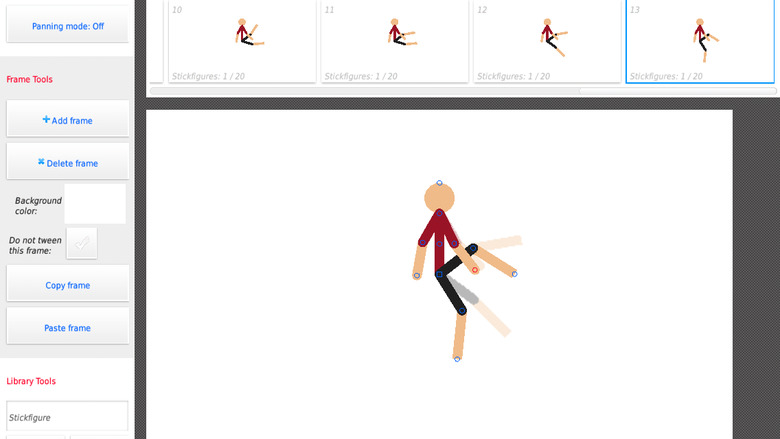Image resolution: width=780 pixels, height=439 pixels.
Task: Open the Background color swatch
Action: point(95,204)
